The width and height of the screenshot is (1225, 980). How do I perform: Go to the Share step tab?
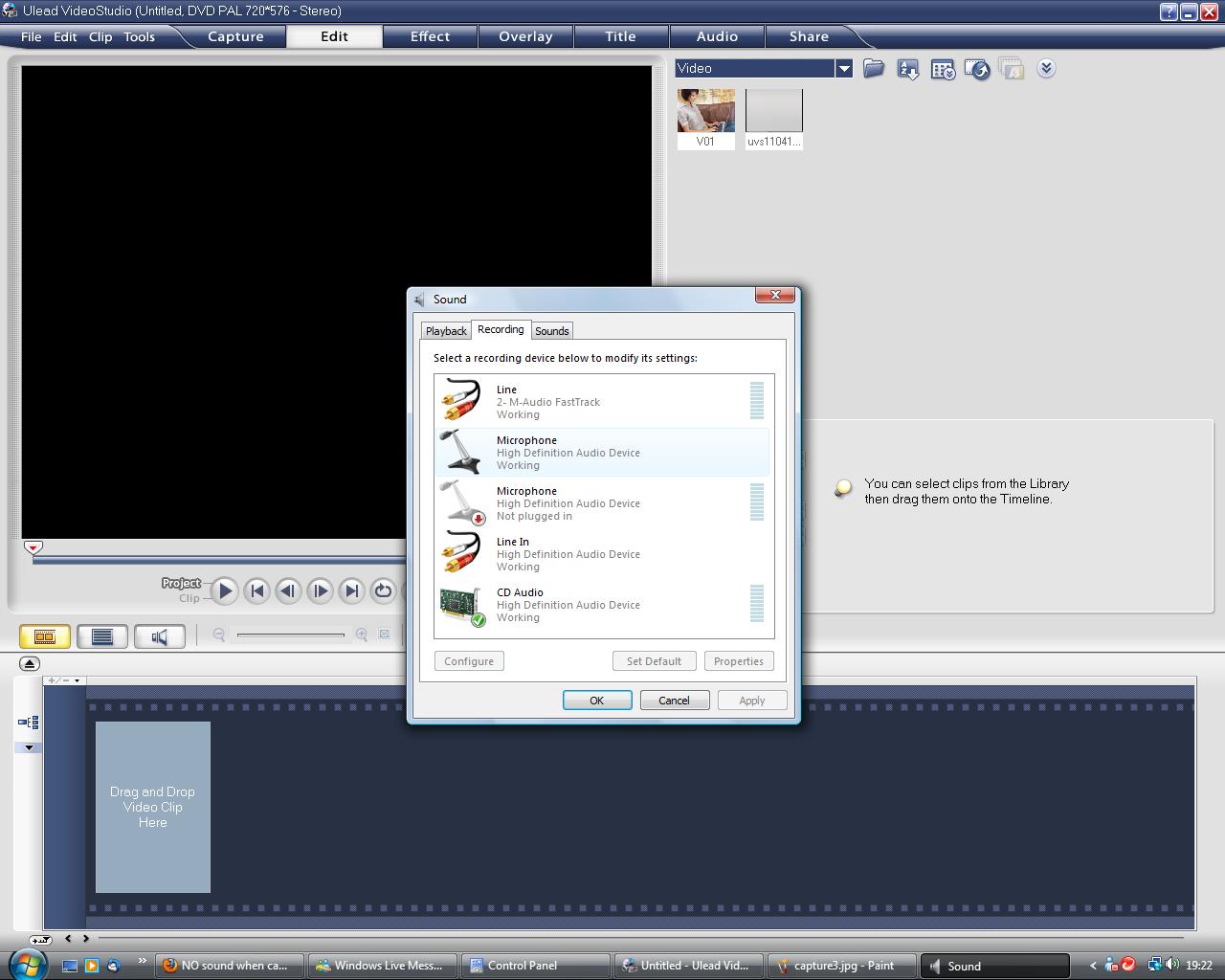[x=809, y=36]
